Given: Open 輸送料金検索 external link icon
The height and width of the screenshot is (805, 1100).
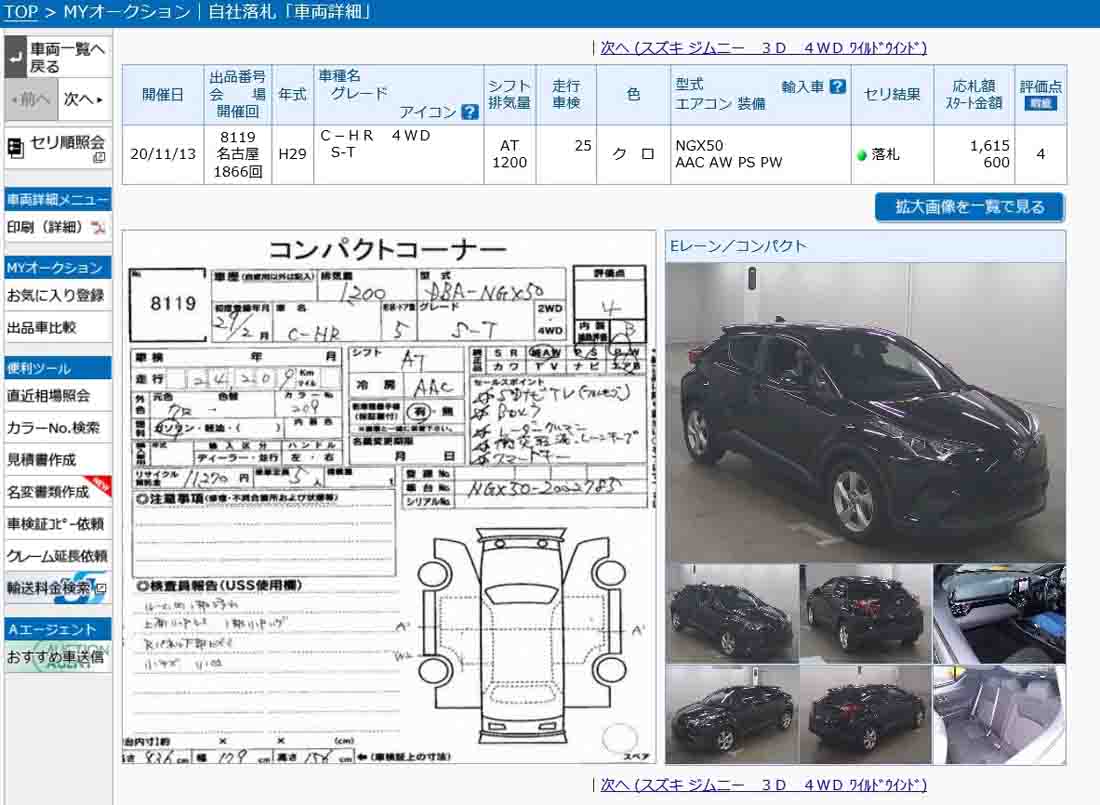Looking at the screenshot, I should point(99,588).
